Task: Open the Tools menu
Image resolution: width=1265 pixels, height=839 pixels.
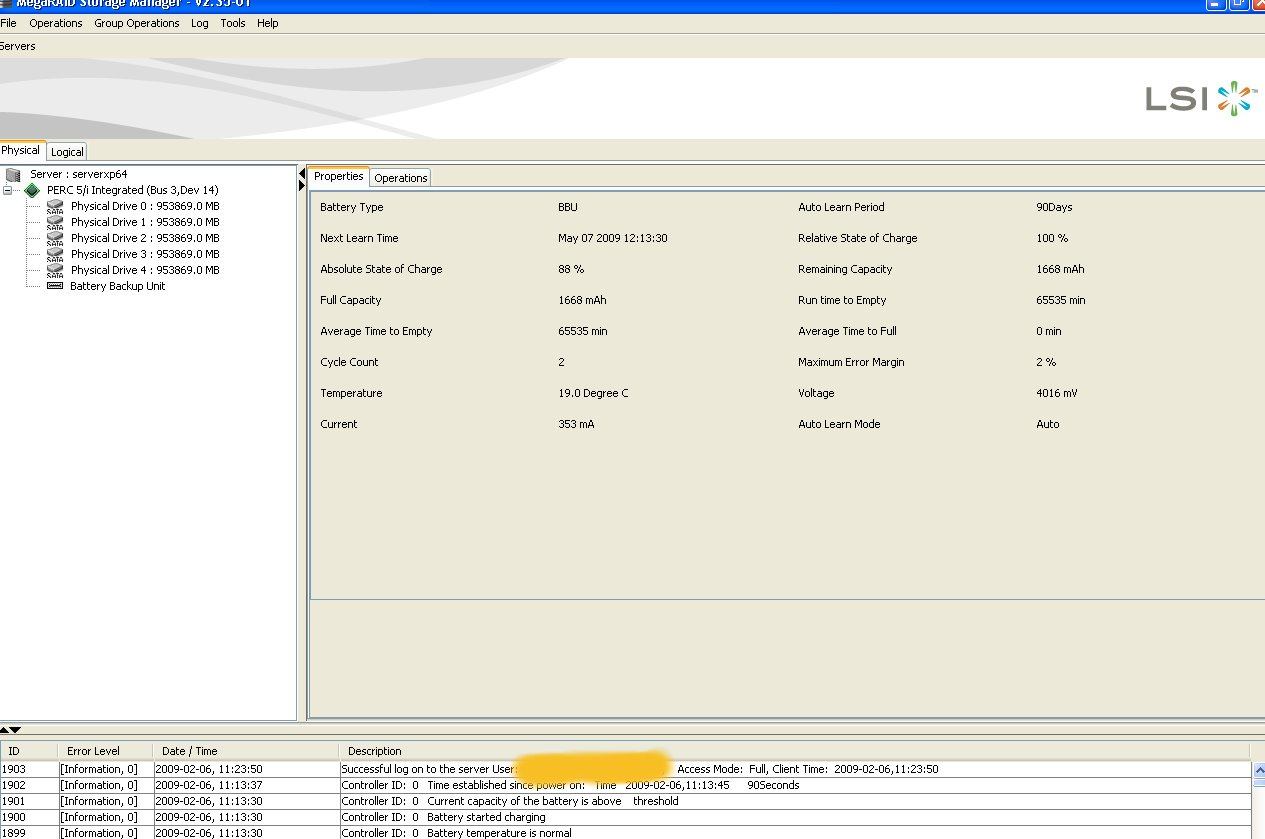Action: pyautogui.click(x=233, y=23)
